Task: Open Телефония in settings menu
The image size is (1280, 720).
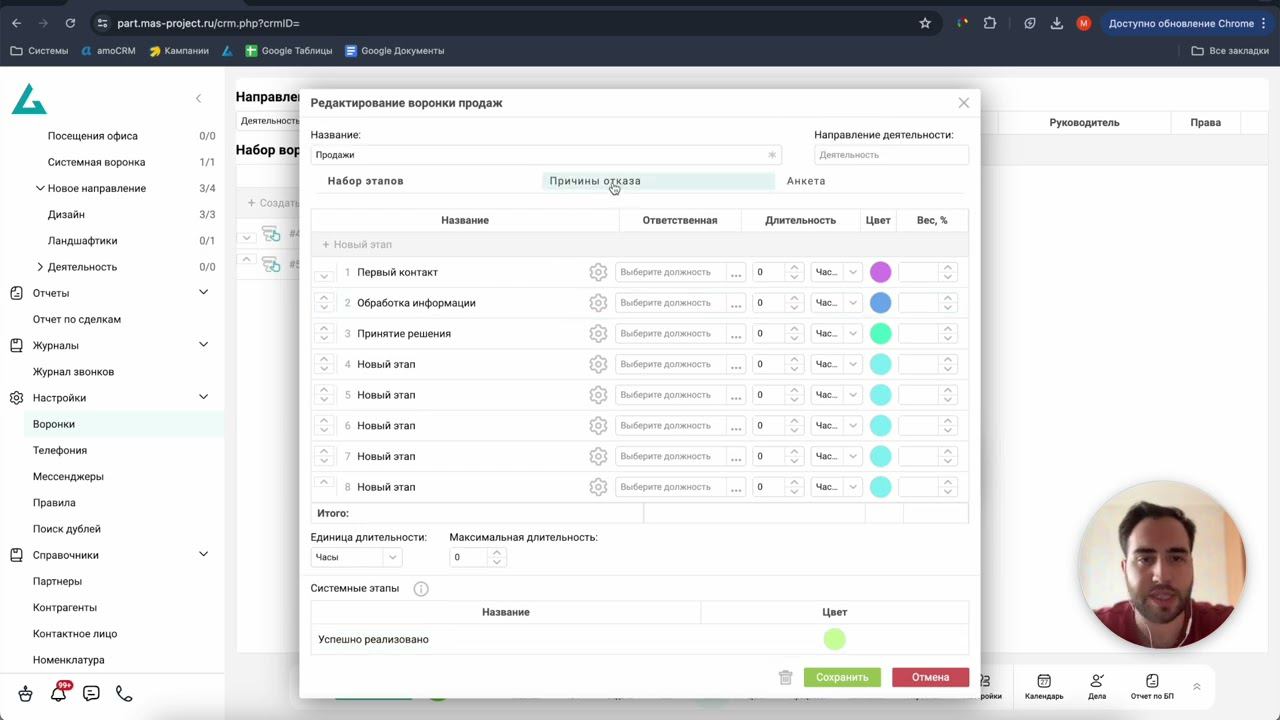Action: [x=60, y=451]
